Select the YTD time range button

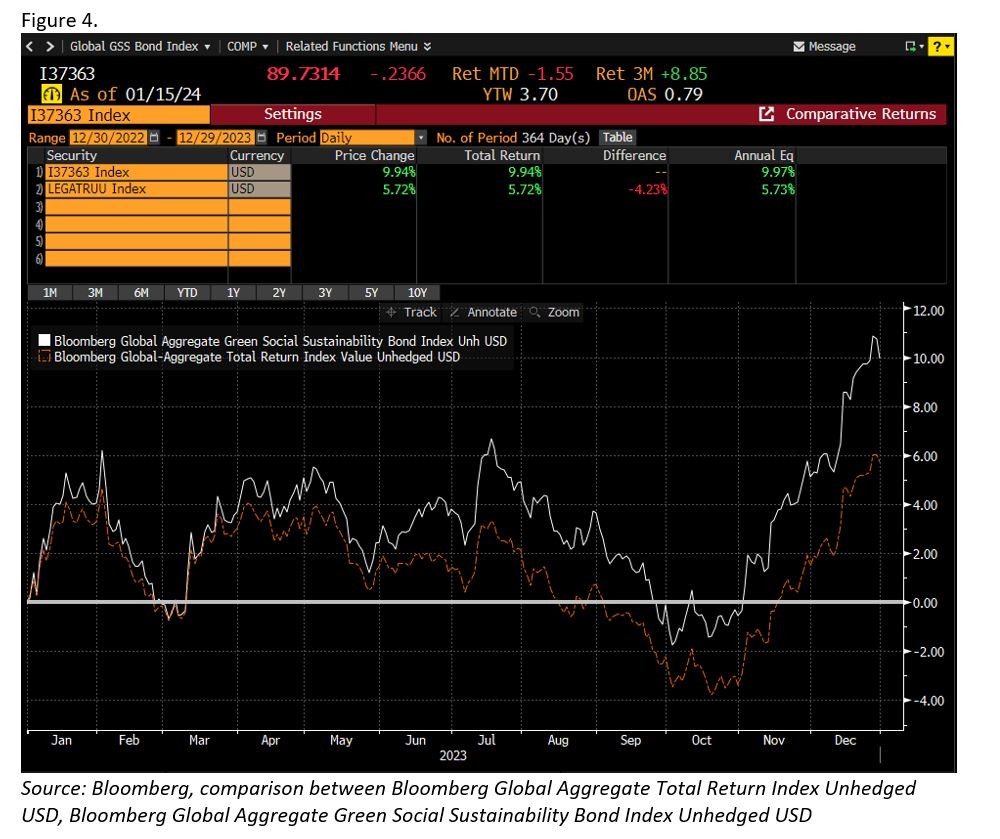pos(186,292)
